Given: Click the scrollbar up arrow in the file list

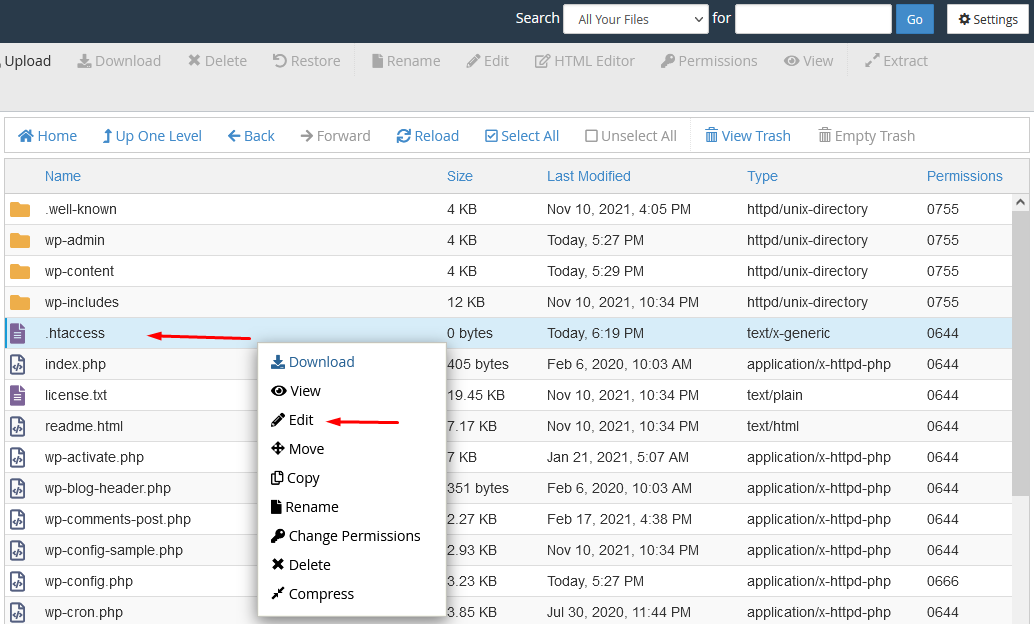Looking at the screenshot, I should (x=1020, y=203).
